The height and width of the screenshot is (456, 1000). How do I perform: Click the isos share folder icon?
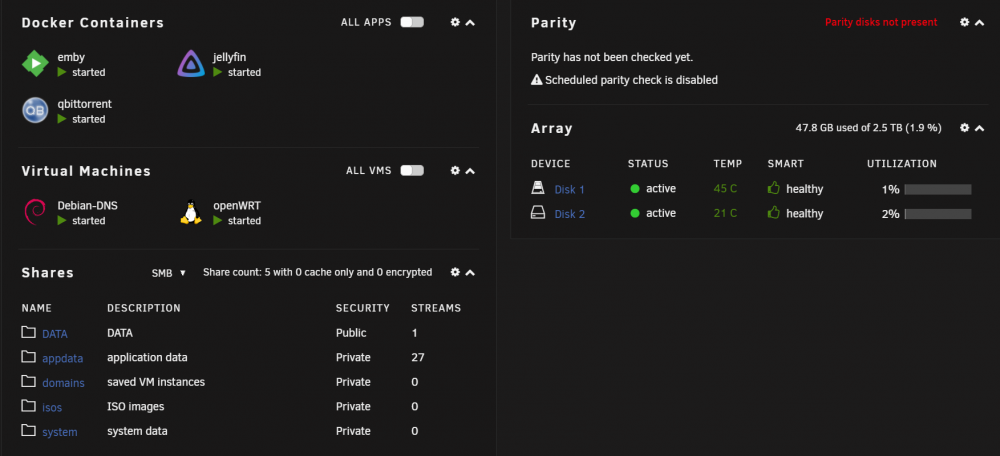pos(28,406)
